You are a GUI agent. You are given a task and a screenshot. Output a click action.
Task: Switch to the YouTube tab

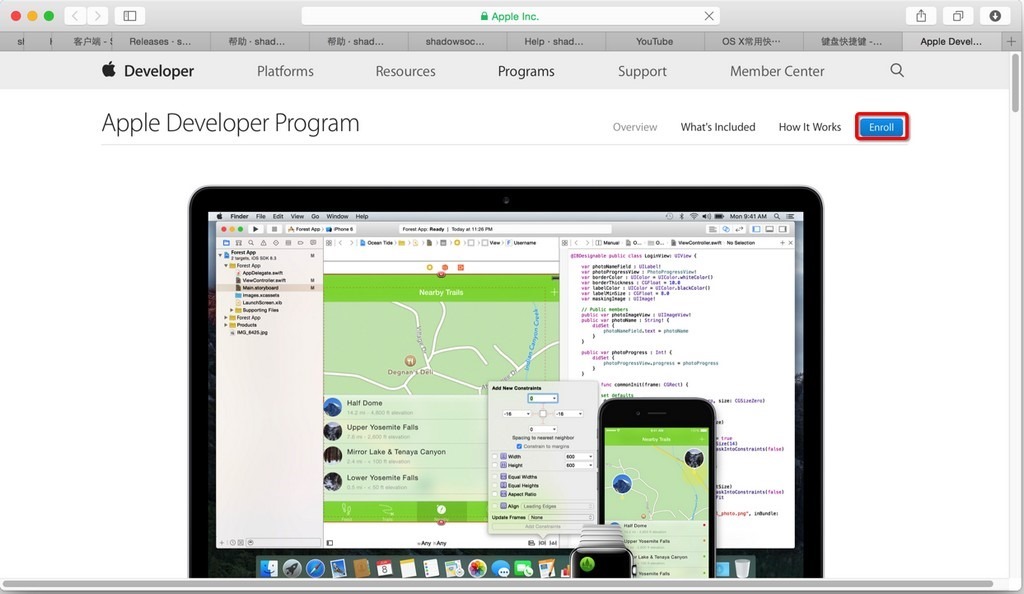[x=654, y=41]
